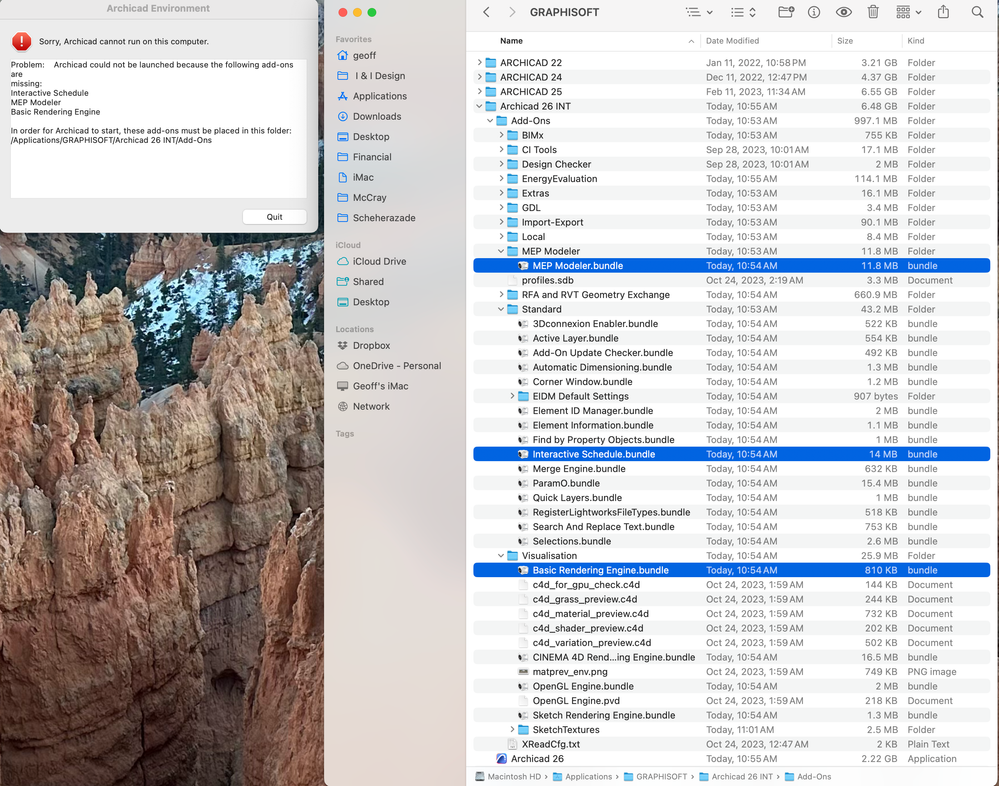Click the Finder back arrow
Viewport: 999px width, 786px height.
(x=486, y=12)
